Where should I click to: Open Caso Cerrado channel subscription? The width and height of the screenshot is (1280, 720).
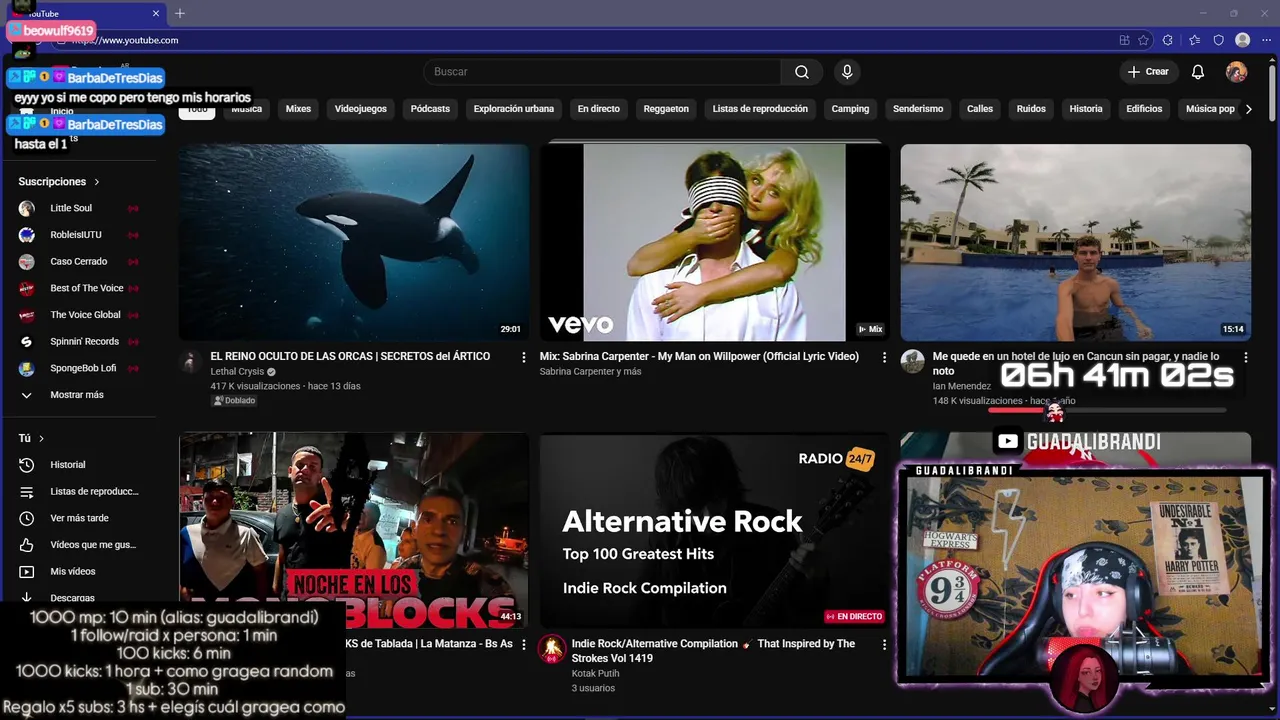pos(79,262)
